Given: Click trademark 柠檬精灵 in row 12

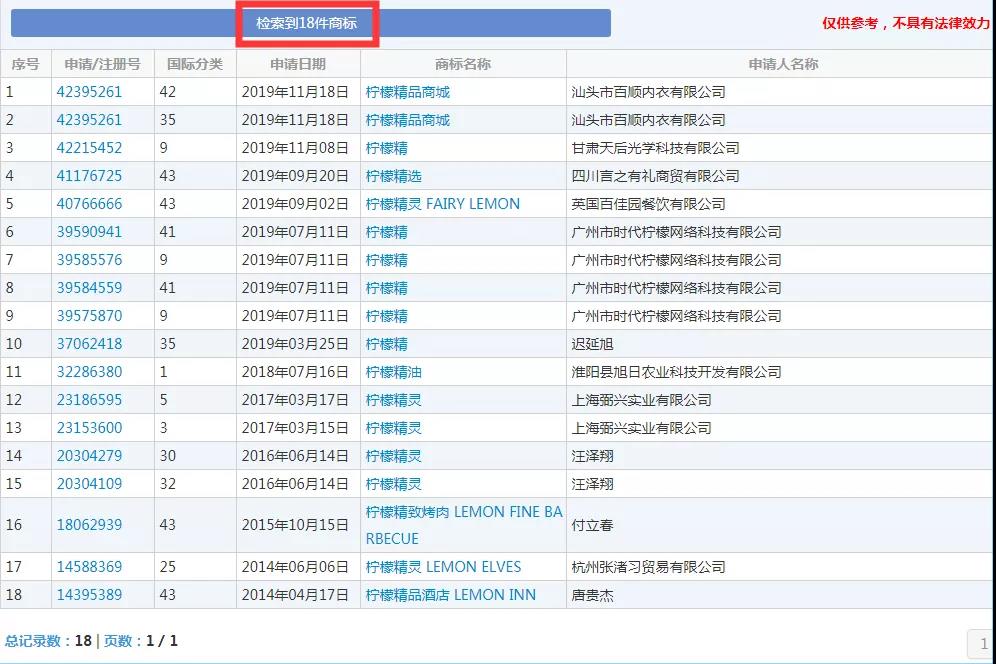Looking at the screenshot, I should 393,400.
